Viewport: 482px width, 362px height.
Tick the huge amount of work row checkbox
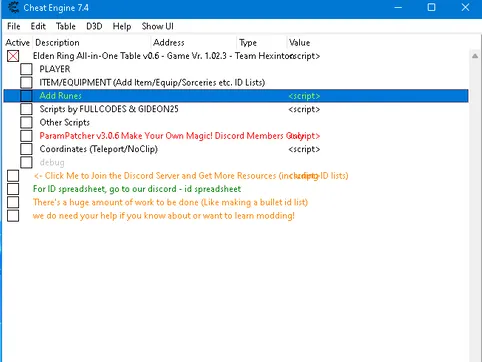(13, 202)
